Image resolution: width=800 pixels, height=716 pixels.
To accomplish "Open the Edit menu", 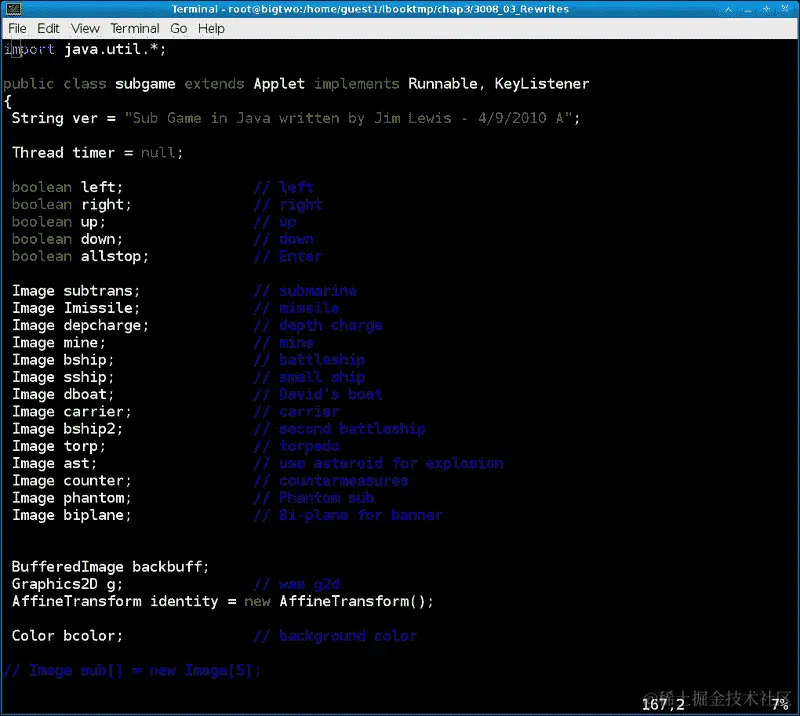I will coord(48,29).
